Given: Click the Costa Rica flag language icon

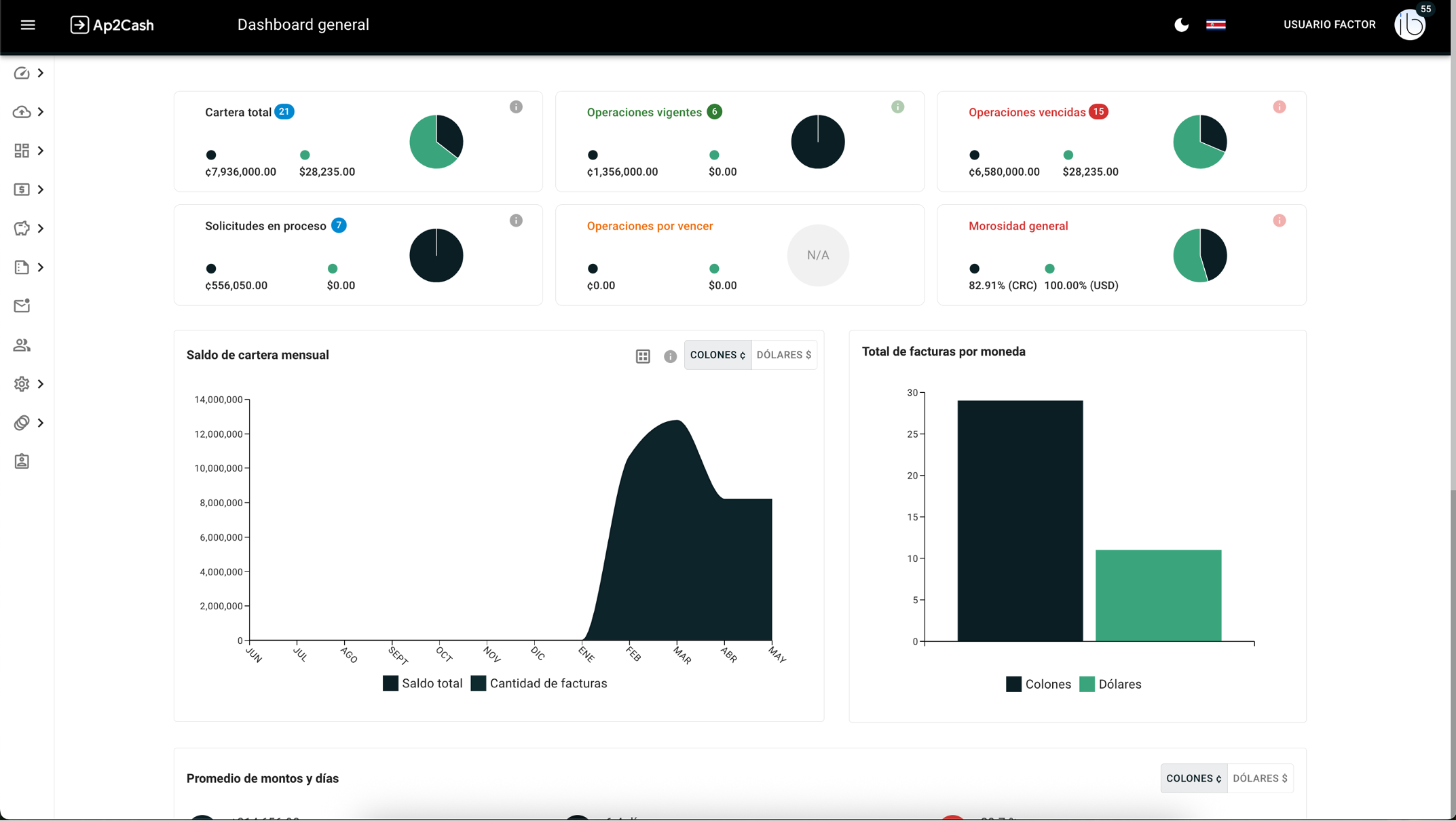Looking at the screenshot, I should (1215, 25).
